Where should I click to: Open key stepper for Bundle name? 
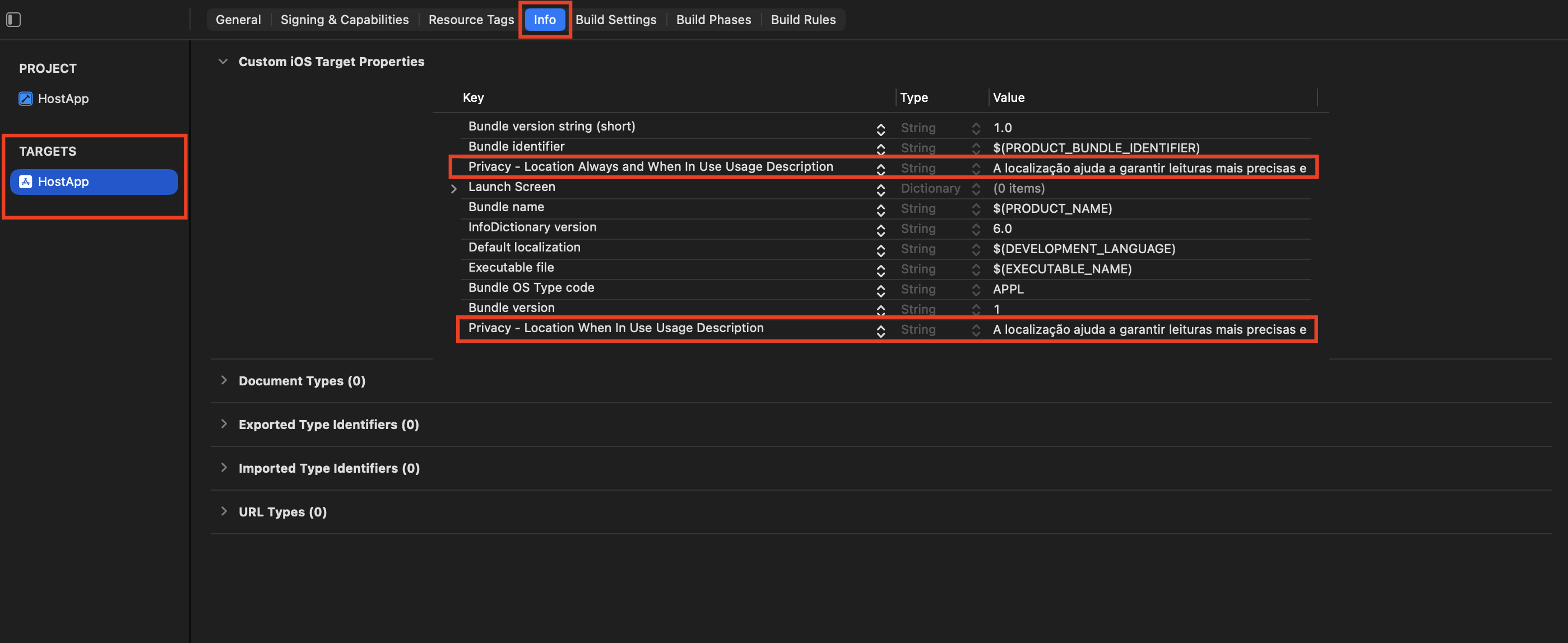(881, 210)
